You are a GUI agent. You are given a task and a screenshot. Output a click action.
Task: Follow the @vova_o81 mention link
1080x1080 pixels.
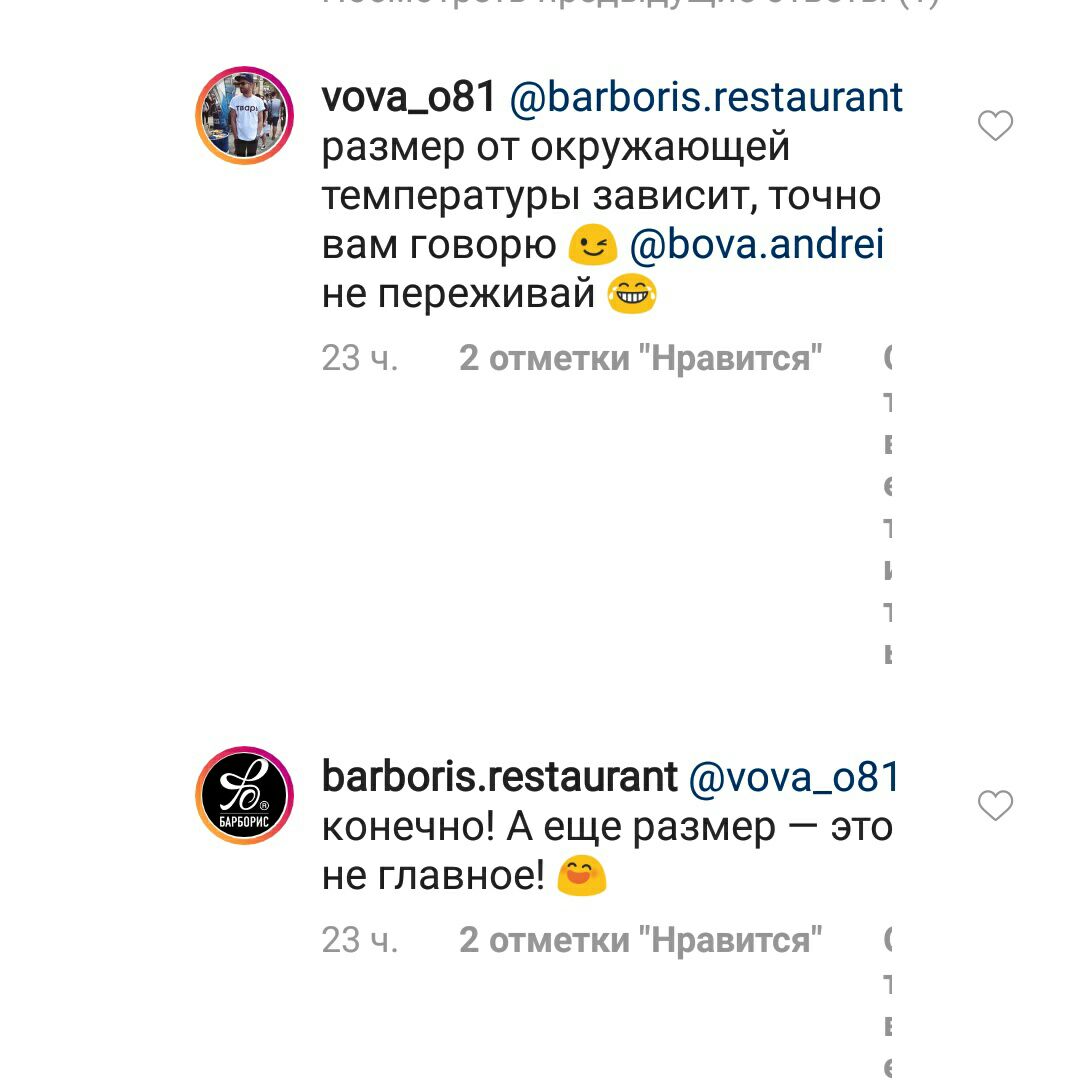(x=793, y=777)
